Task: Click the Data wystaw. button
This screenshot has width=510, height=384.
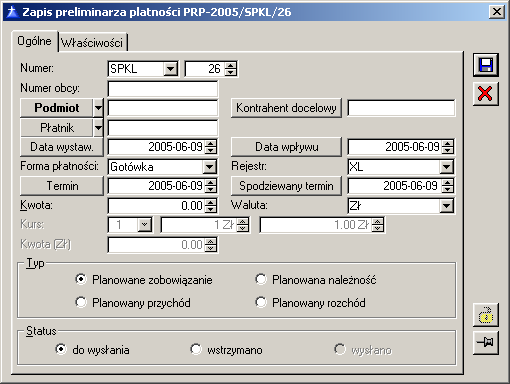Action: pyautogui.click(x=62, y=147)
